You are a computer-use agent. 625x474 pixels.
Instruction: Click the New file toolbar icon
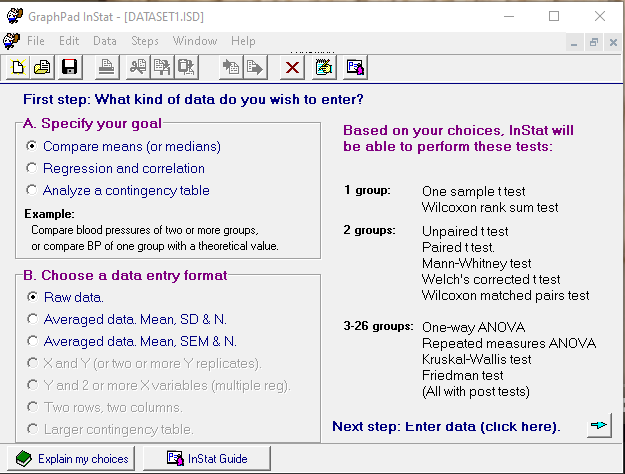pos(18,68)
